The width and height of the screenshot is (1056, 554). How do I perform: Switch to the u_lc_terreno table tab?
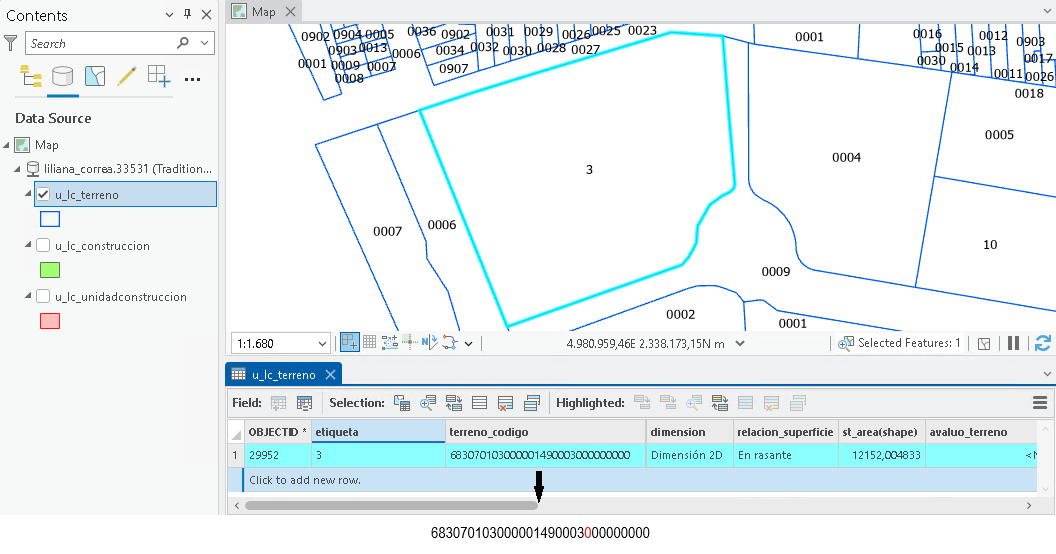pyautogui.click(x=283, y=375)
